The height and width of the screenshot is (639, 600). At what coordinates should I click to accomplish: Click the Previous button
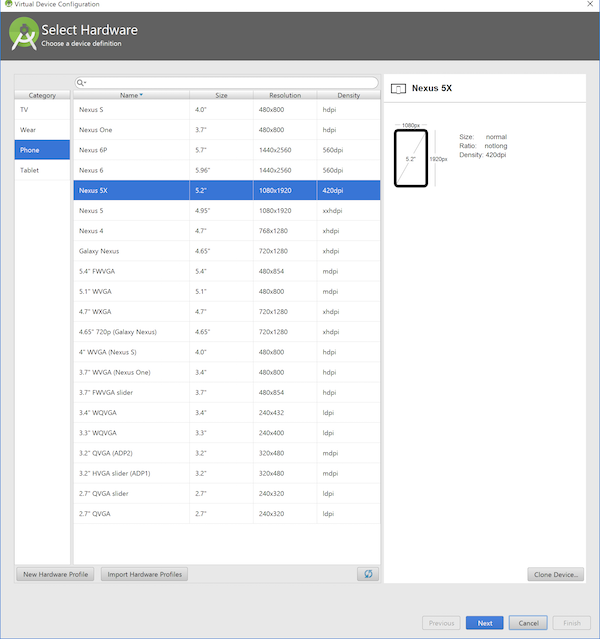click(441, 623)
